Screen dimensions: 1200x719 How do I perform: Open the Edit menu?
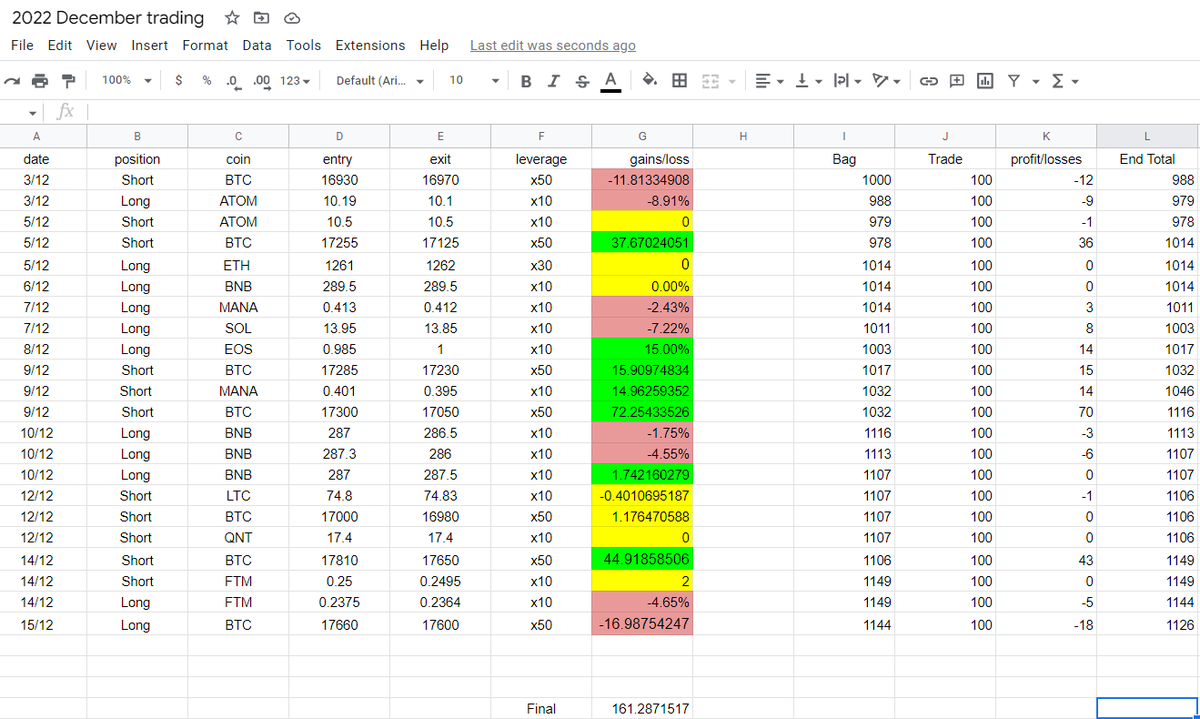60,45
